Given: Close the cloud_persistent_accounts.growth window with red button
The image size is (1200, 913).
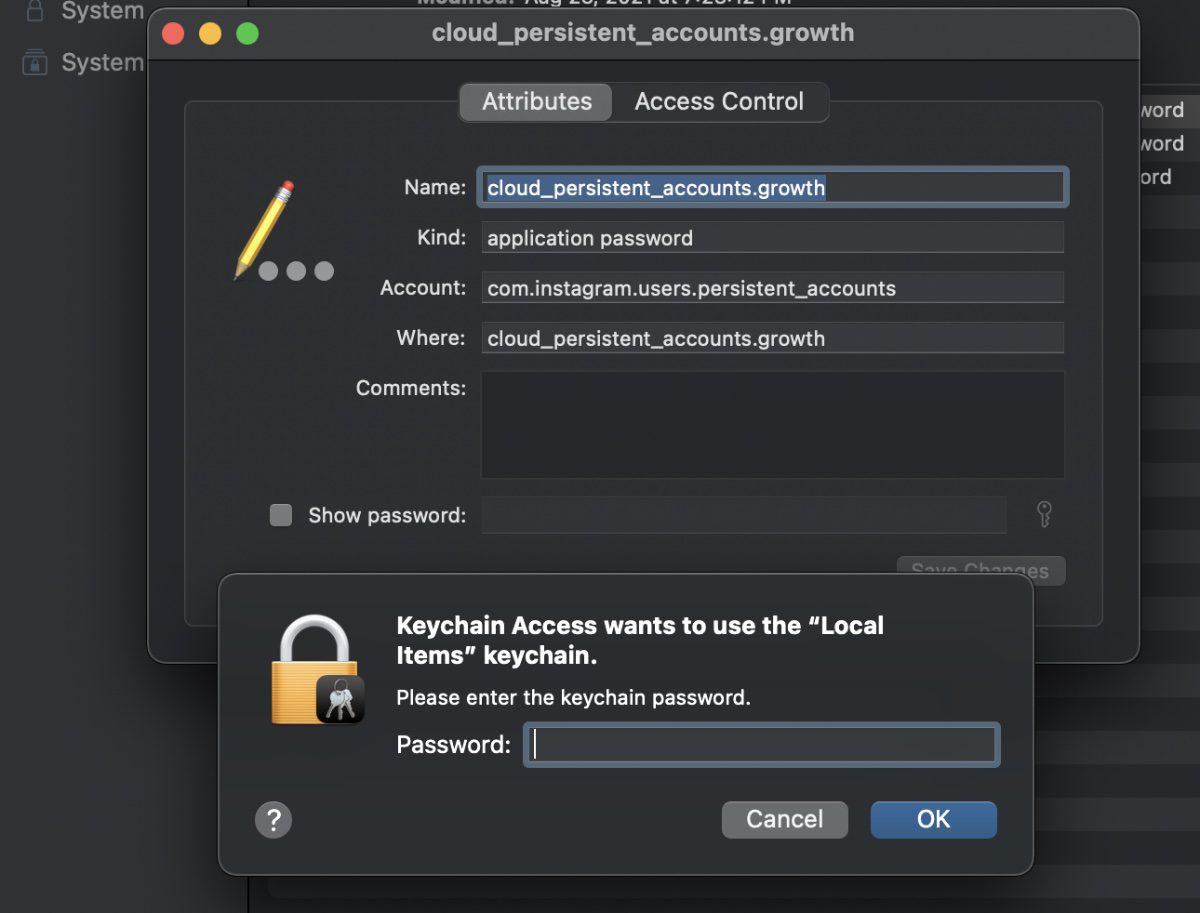Looking at the screenshot, I should tap(173, 33).
